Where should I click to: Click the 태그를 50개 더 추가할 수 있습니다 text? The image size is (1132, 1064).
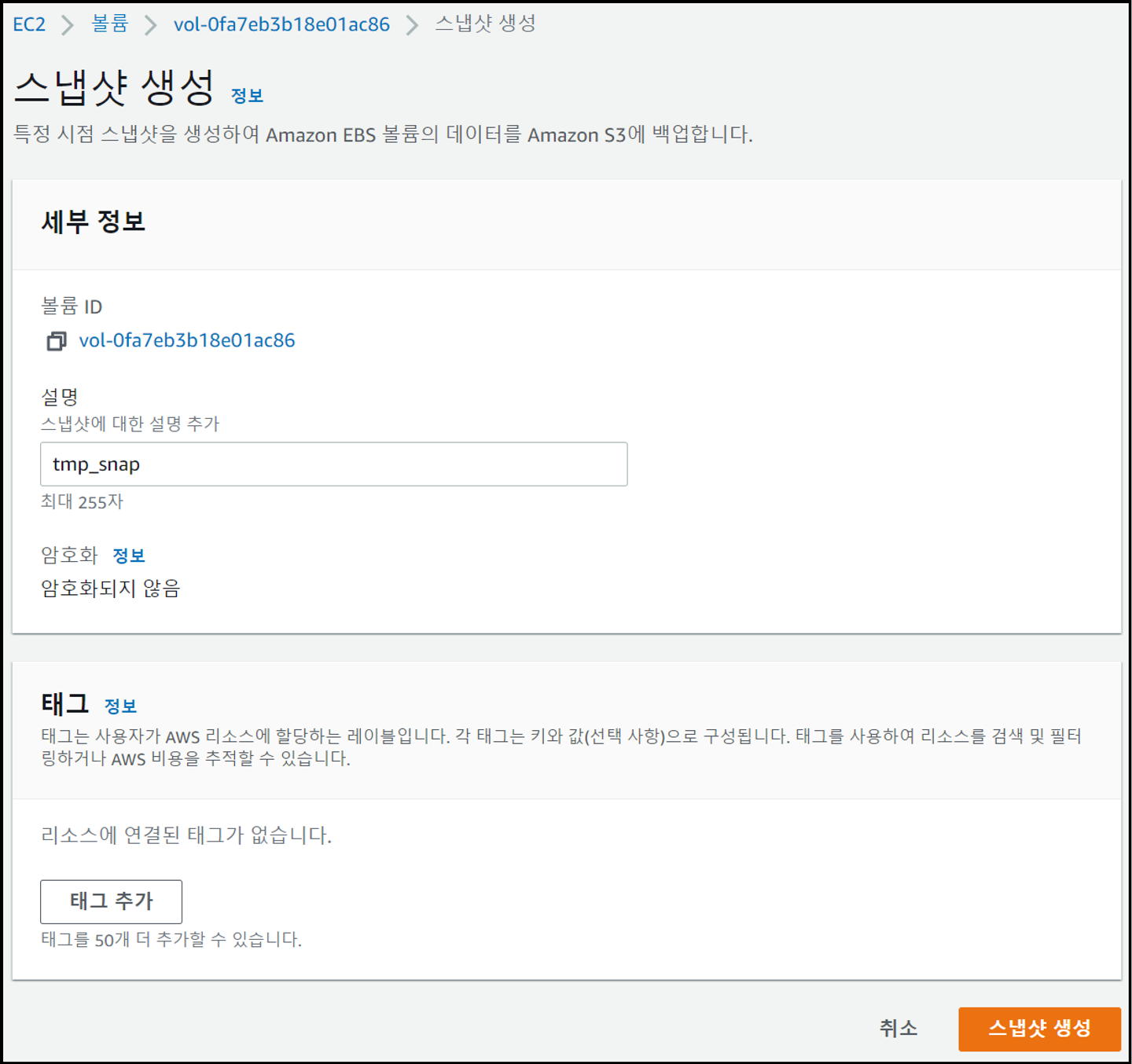click(171, 939)
